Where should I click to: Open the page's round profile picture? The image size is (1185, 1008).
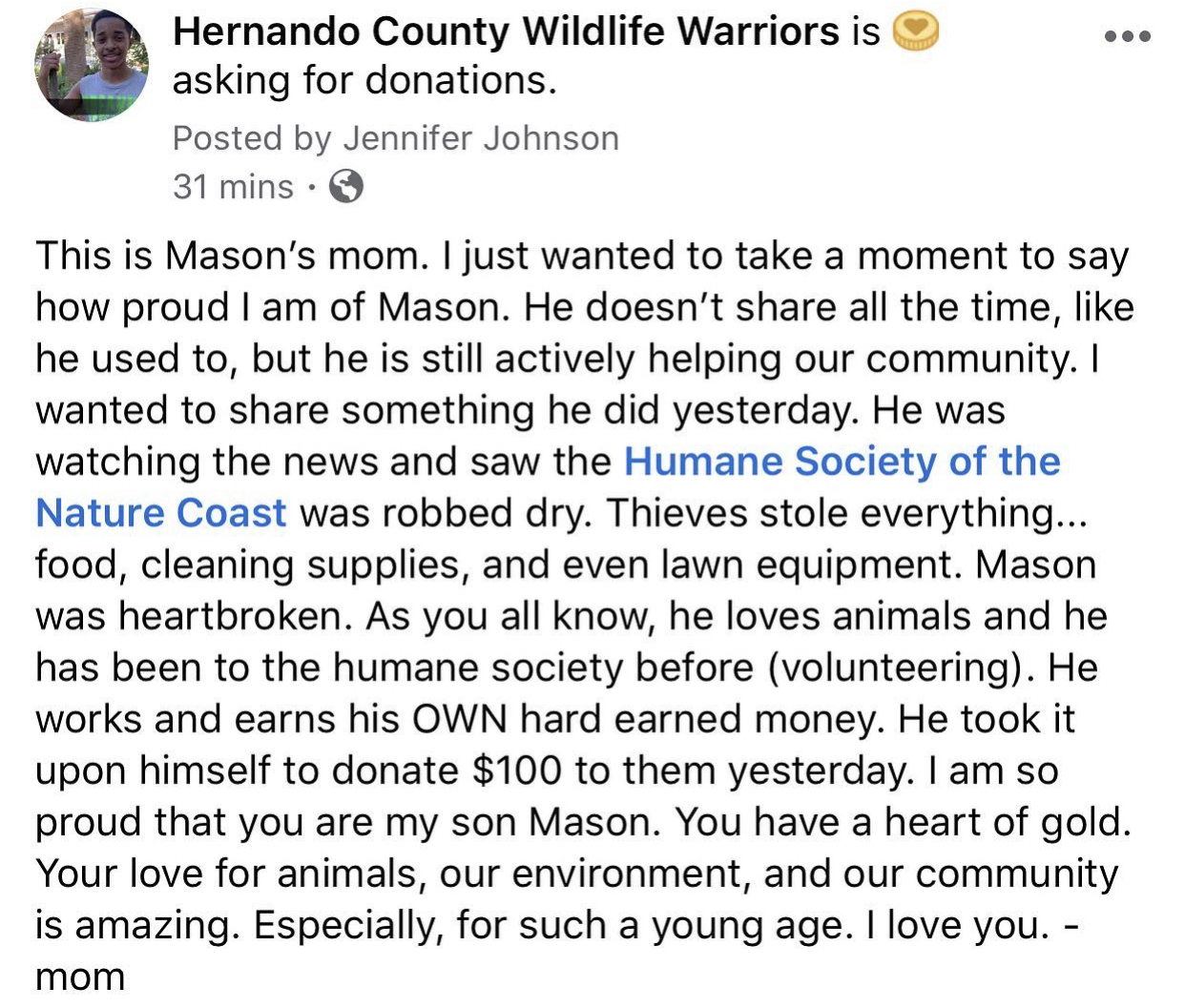[x=92, y=65]
